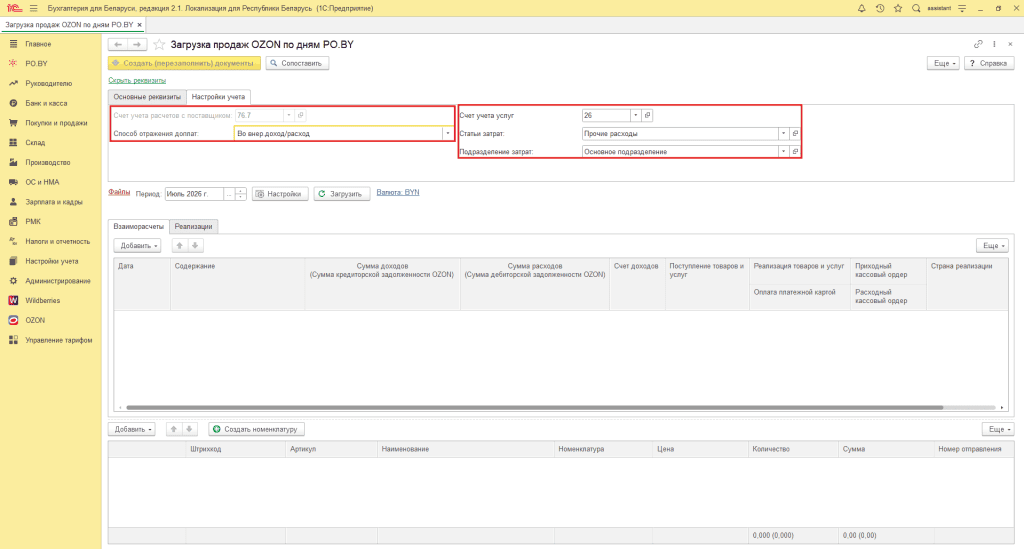Open Администрирование section

pos(57,281)
